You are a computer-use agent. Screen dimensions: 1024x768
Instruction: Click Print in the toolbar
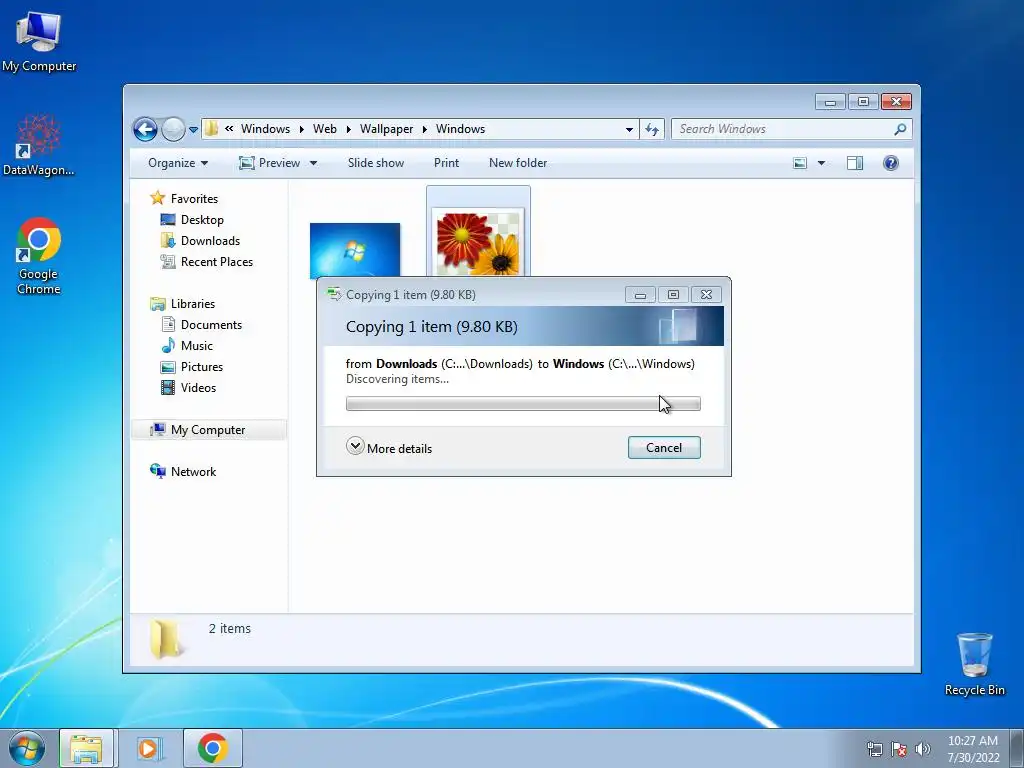tap(446, 163)
